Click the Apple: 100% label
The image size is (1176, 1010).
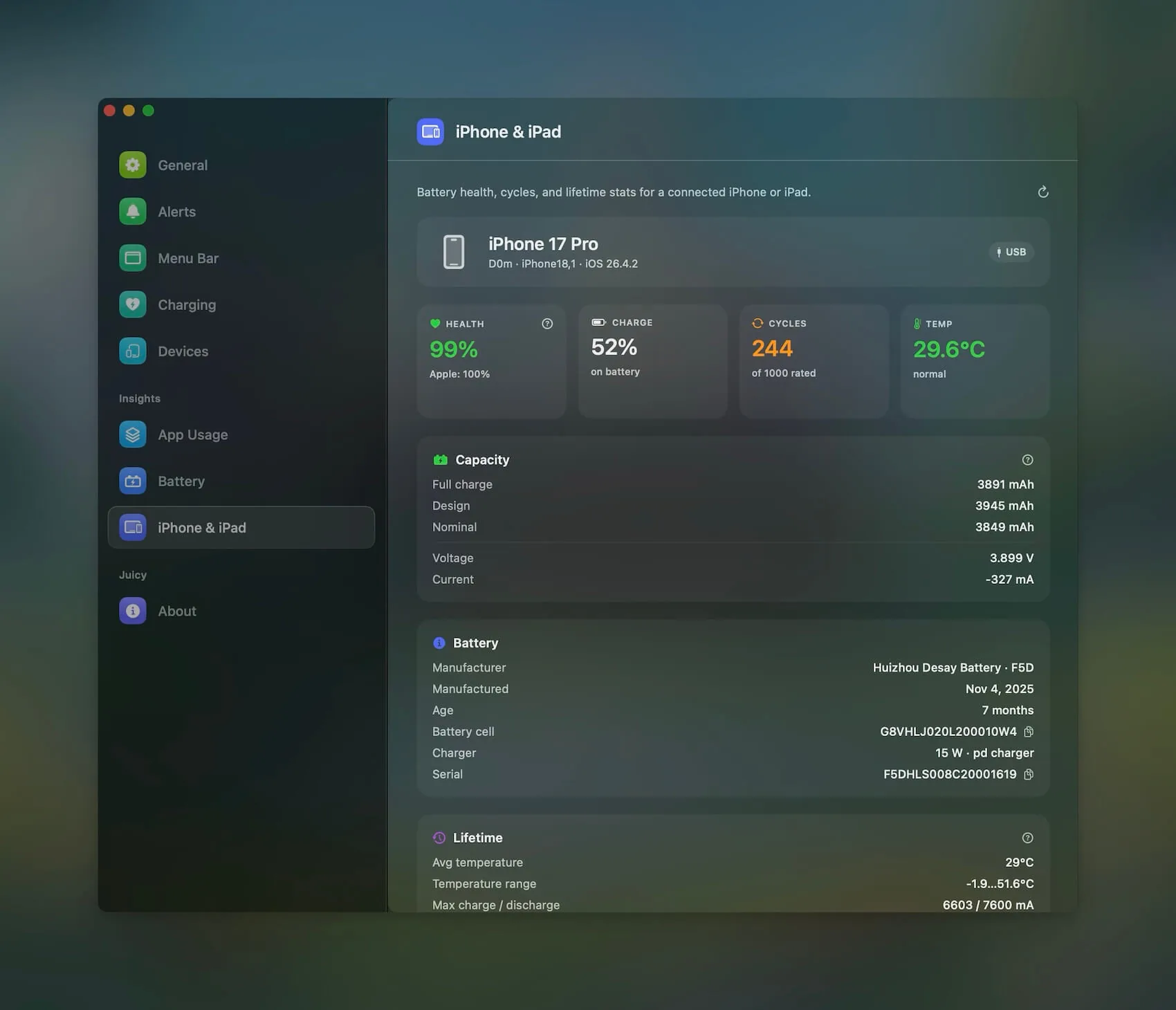[459, 374]
